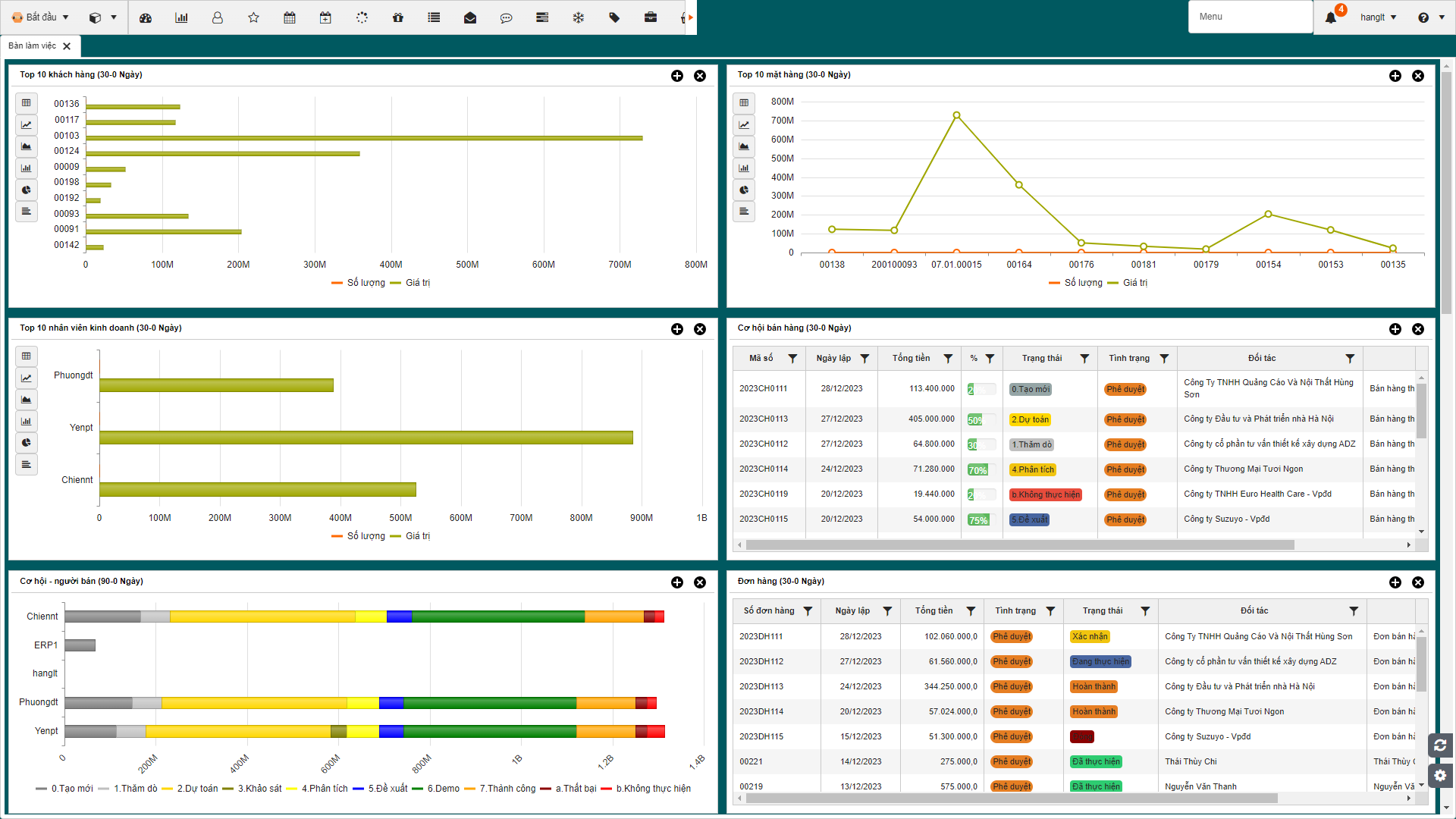Open filter for Trạng thái in Cơ hội bán hàng
The image size is (1456, 819).
click(1084, 359)
